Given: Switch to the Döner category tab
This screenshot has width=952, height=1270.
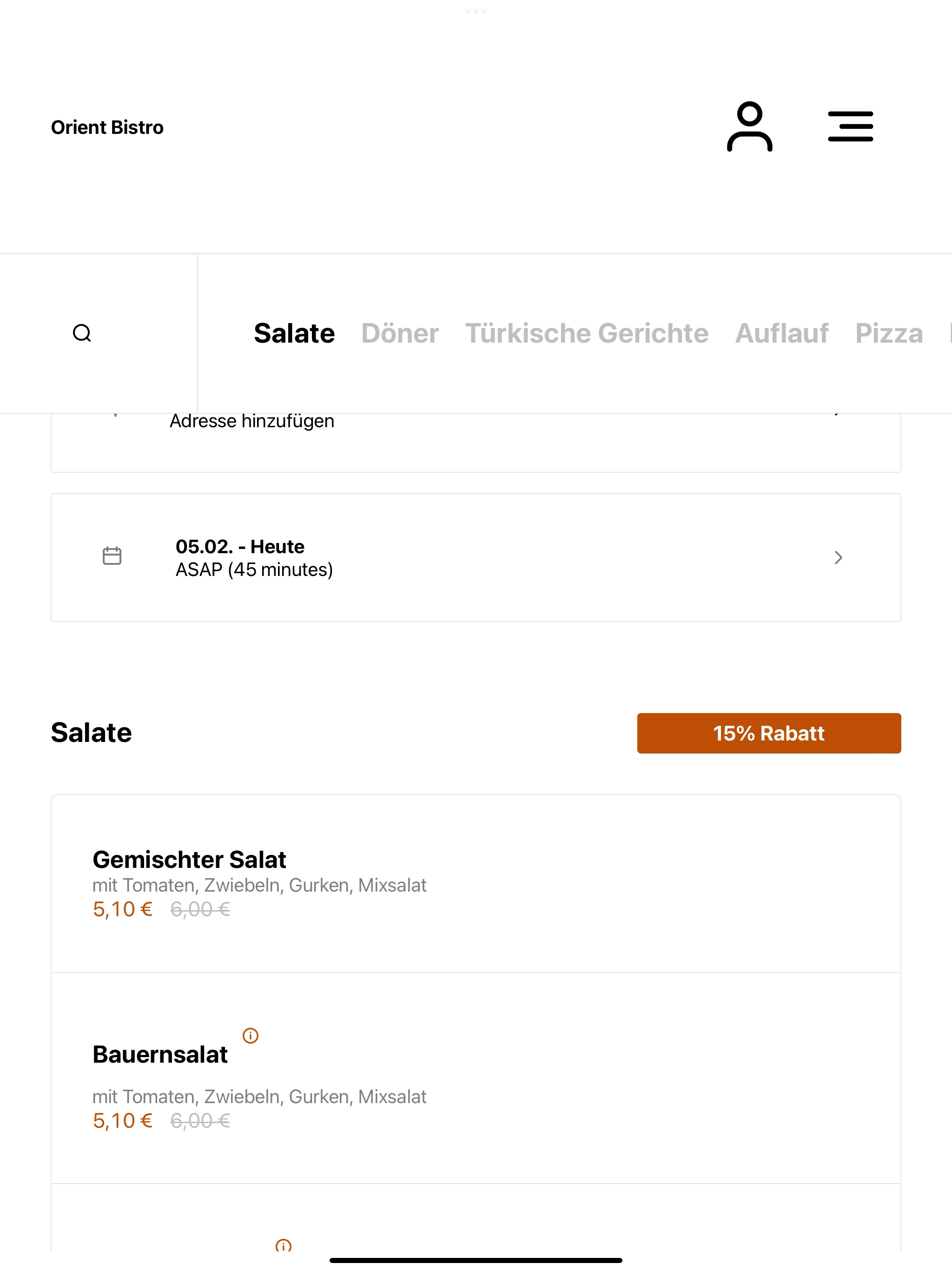Looking at the screenshot, I should point(400,333).
